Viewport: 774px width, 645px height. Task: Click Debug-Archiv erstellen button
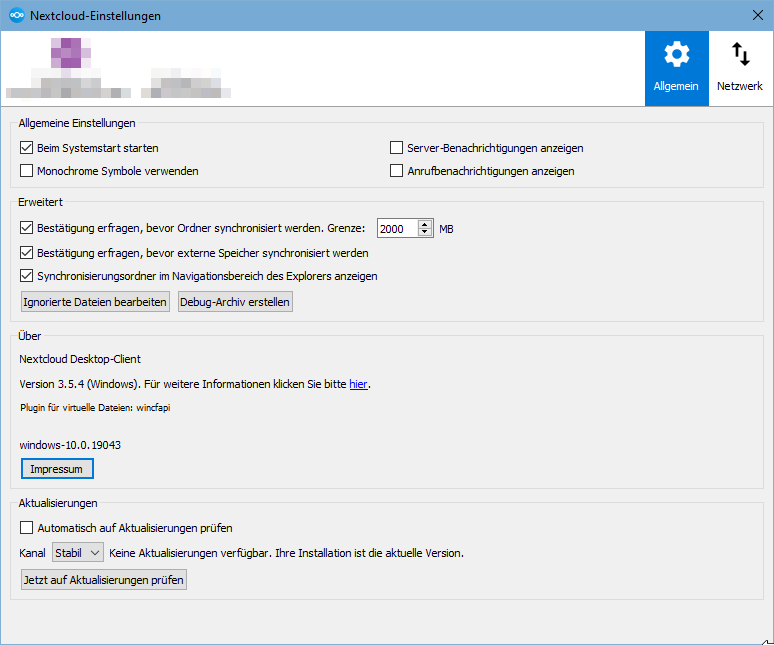235,302
